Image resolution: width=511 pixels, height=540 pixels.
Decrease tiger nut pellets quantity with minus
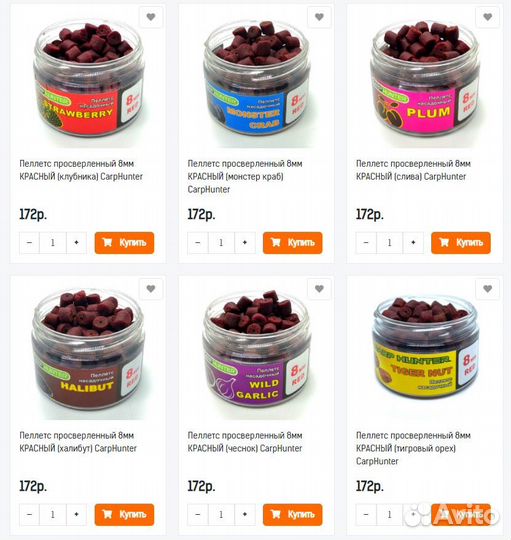pyautogui.click(x=366, y=515)
